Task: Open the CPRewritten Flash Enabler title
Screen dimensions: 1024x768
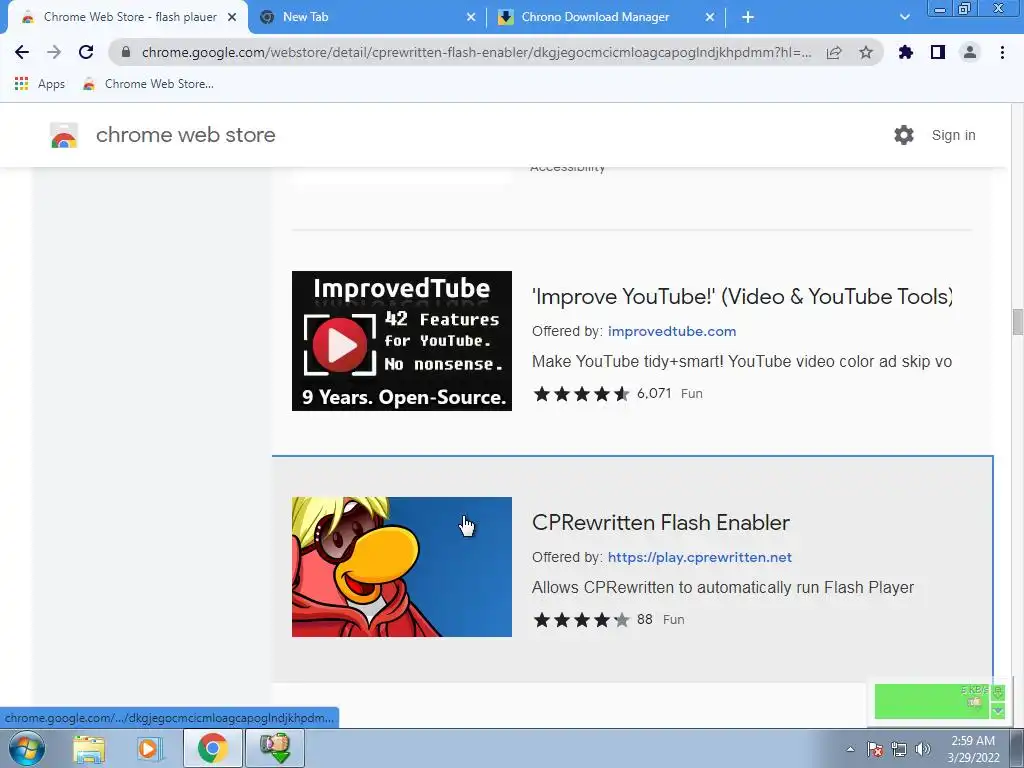Action: (x=660, y=522)
